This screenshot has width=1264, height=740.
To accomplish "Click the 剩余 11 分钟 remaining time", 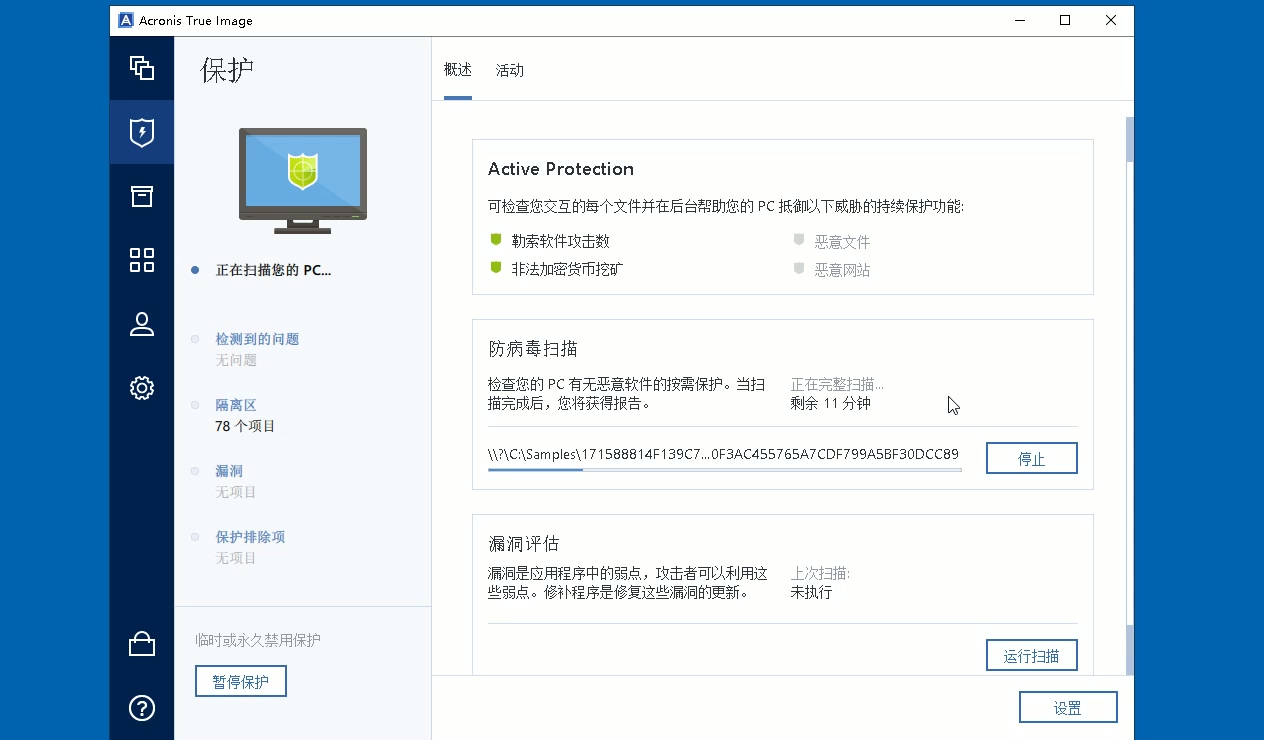I will tap(831, 404).
